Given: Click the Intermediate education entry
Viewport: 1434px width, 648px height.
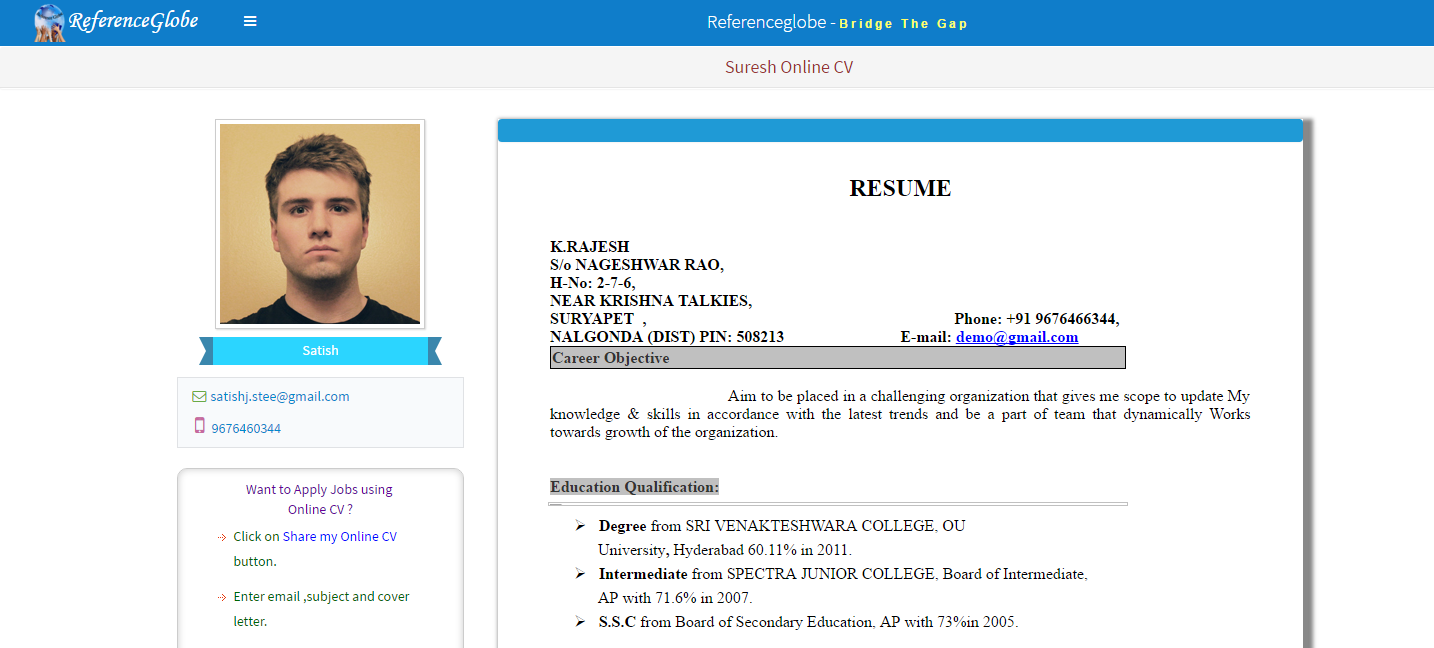Looking at the screenshot, I should [842, 587].
